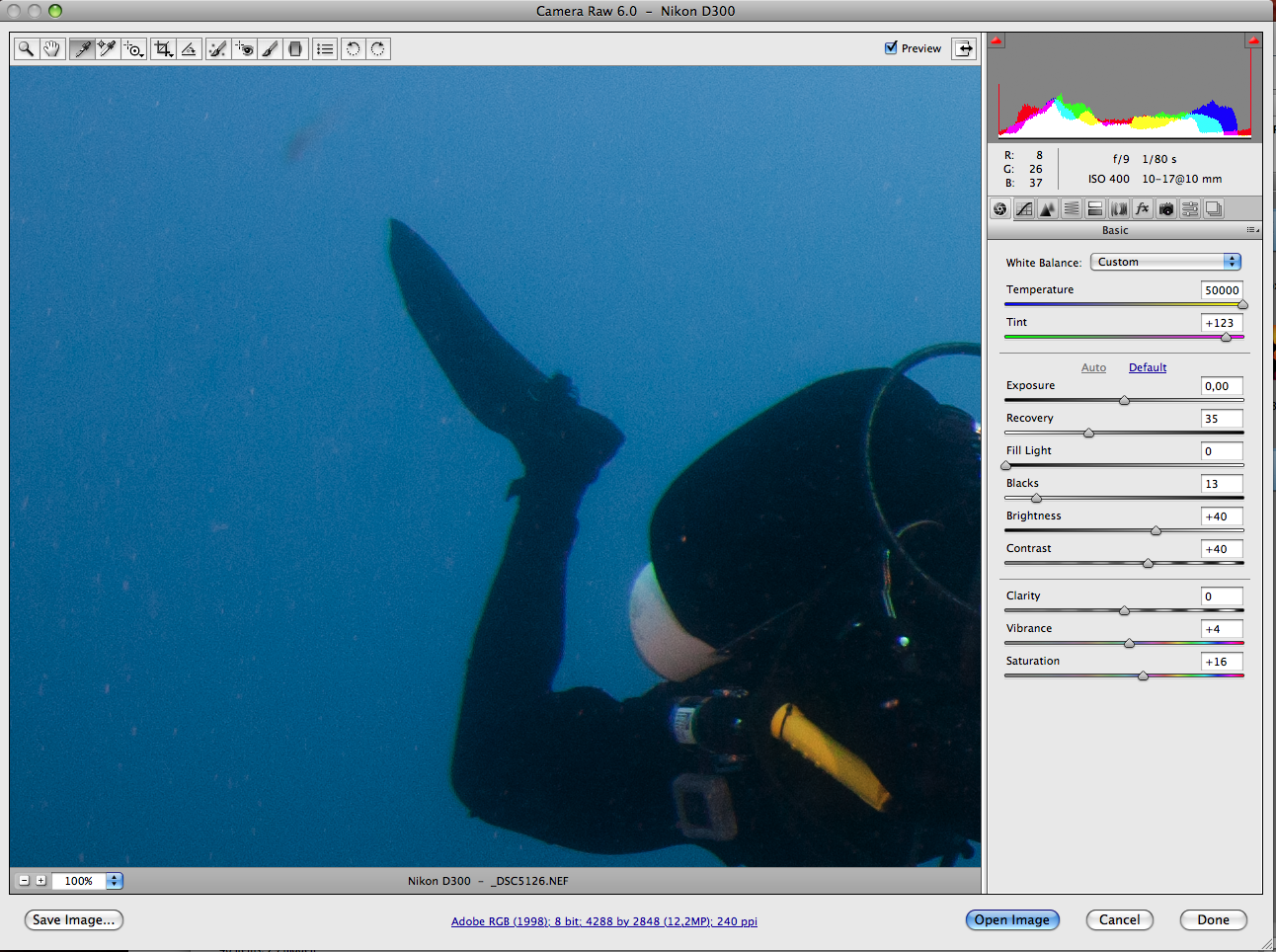This screenshot has height=952, width=1276.
Task: Open workflow options link Adobe RGB (1998)
Action: [x=603, y=921]
